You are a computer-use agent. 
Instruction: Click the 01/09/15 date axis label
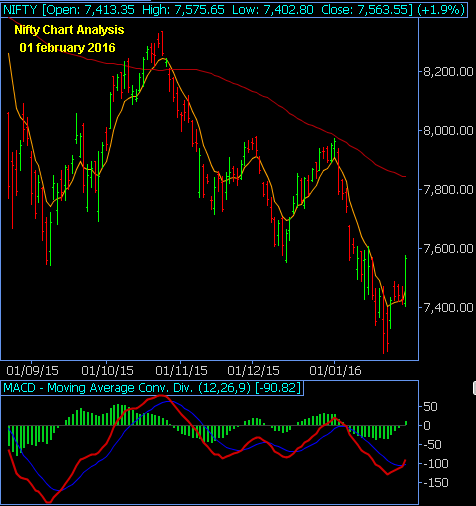point(32,371)
